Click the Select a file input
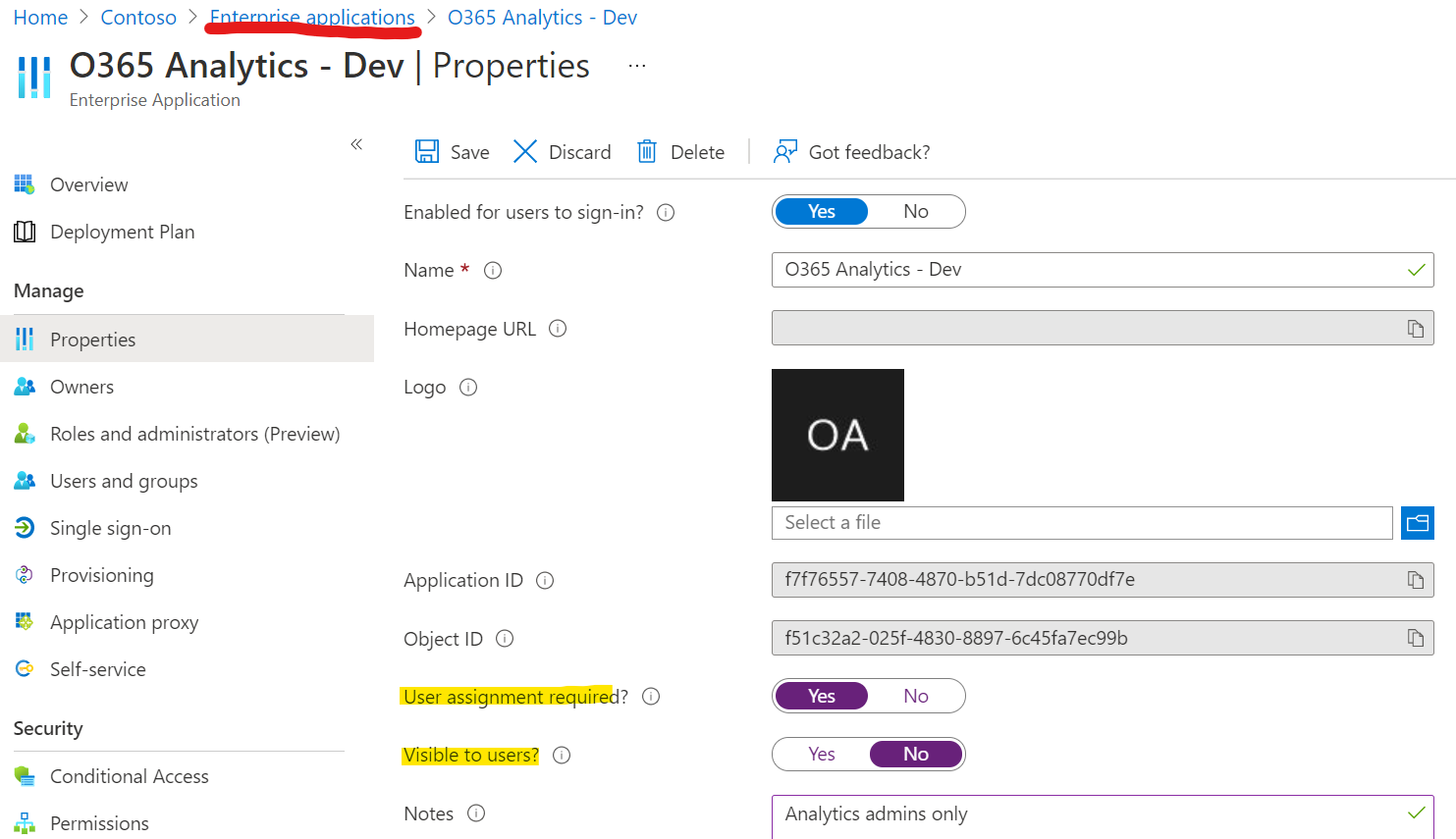Screen dimensions: 1456x839 1082,523
